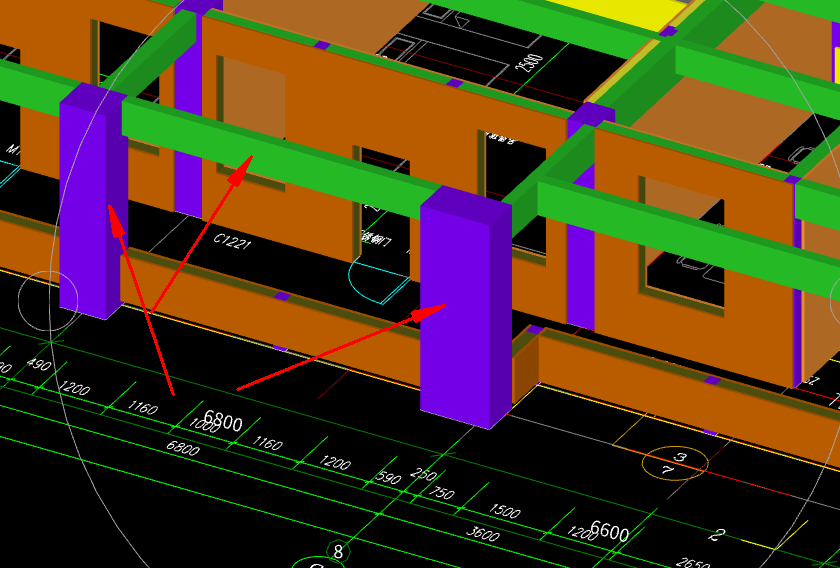Select the large purple column in the foreground
840x568 pixels.
[465, 308]
